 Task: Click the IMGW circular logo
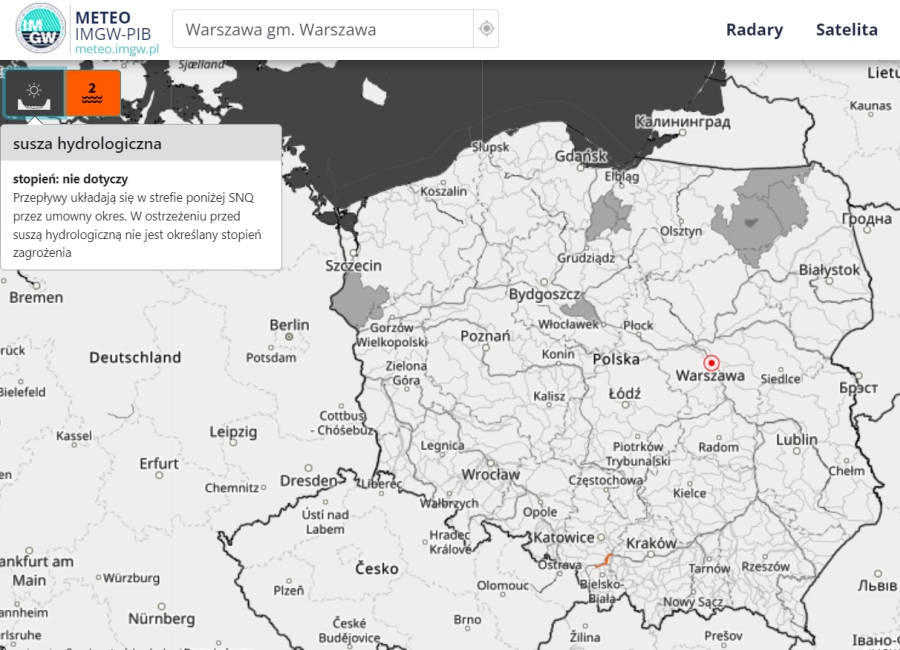tap(40, 29)
